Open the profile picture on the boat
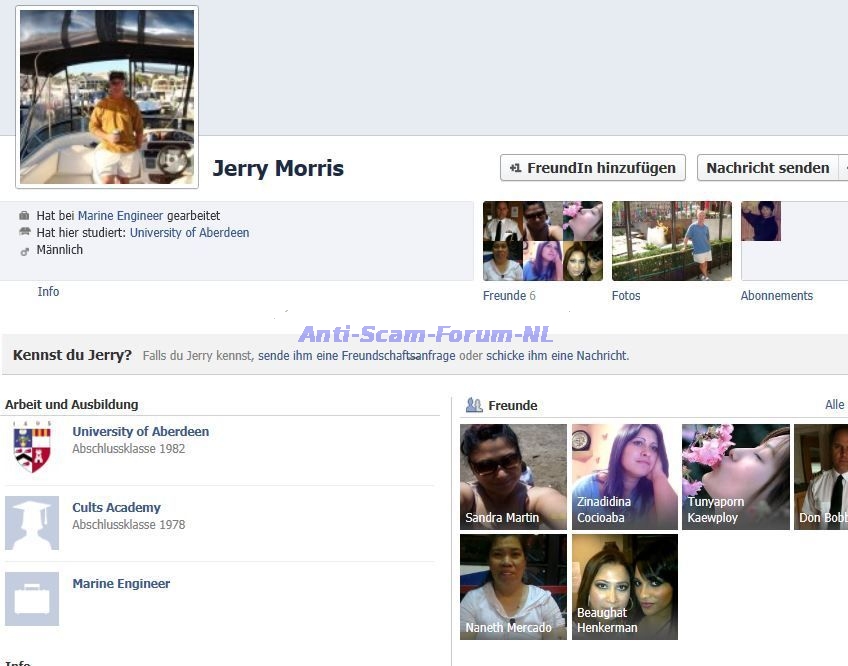Image resolution: width=848 pixels, height=666 pixels. 107,97
